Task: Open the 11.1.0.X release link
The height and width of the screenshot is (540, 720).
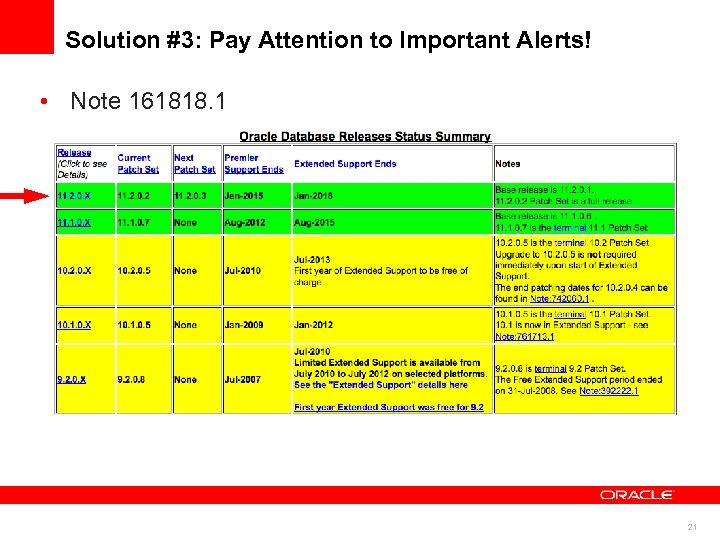Action: (x=74, y=223)
